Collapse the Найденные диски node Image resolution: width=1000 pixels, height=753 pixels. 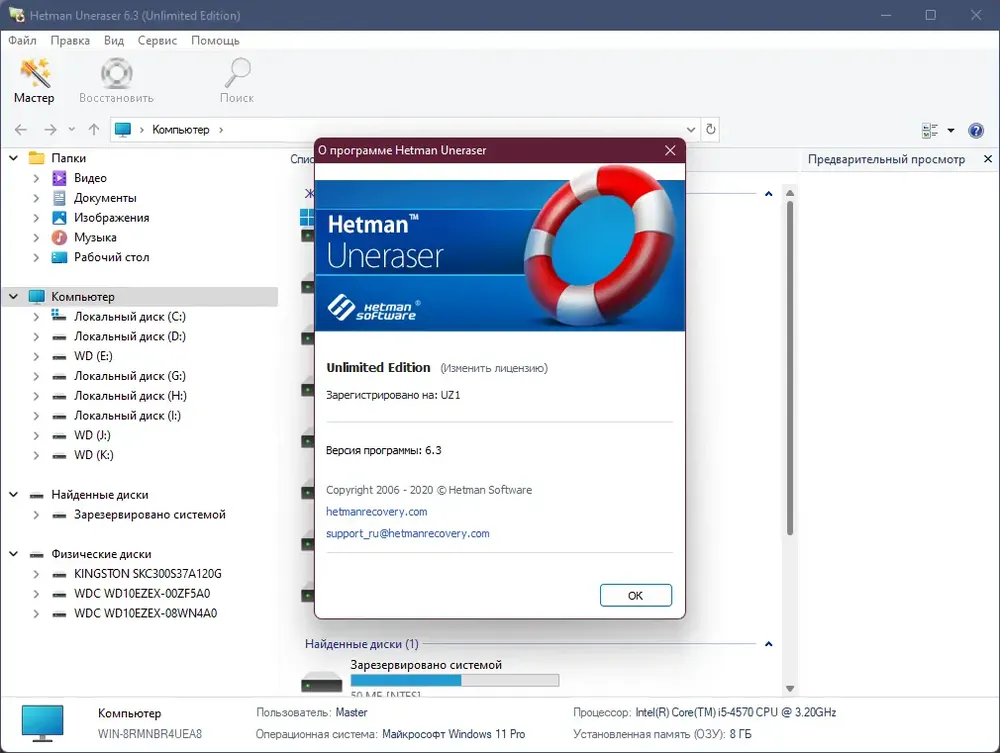pos(13,494)
